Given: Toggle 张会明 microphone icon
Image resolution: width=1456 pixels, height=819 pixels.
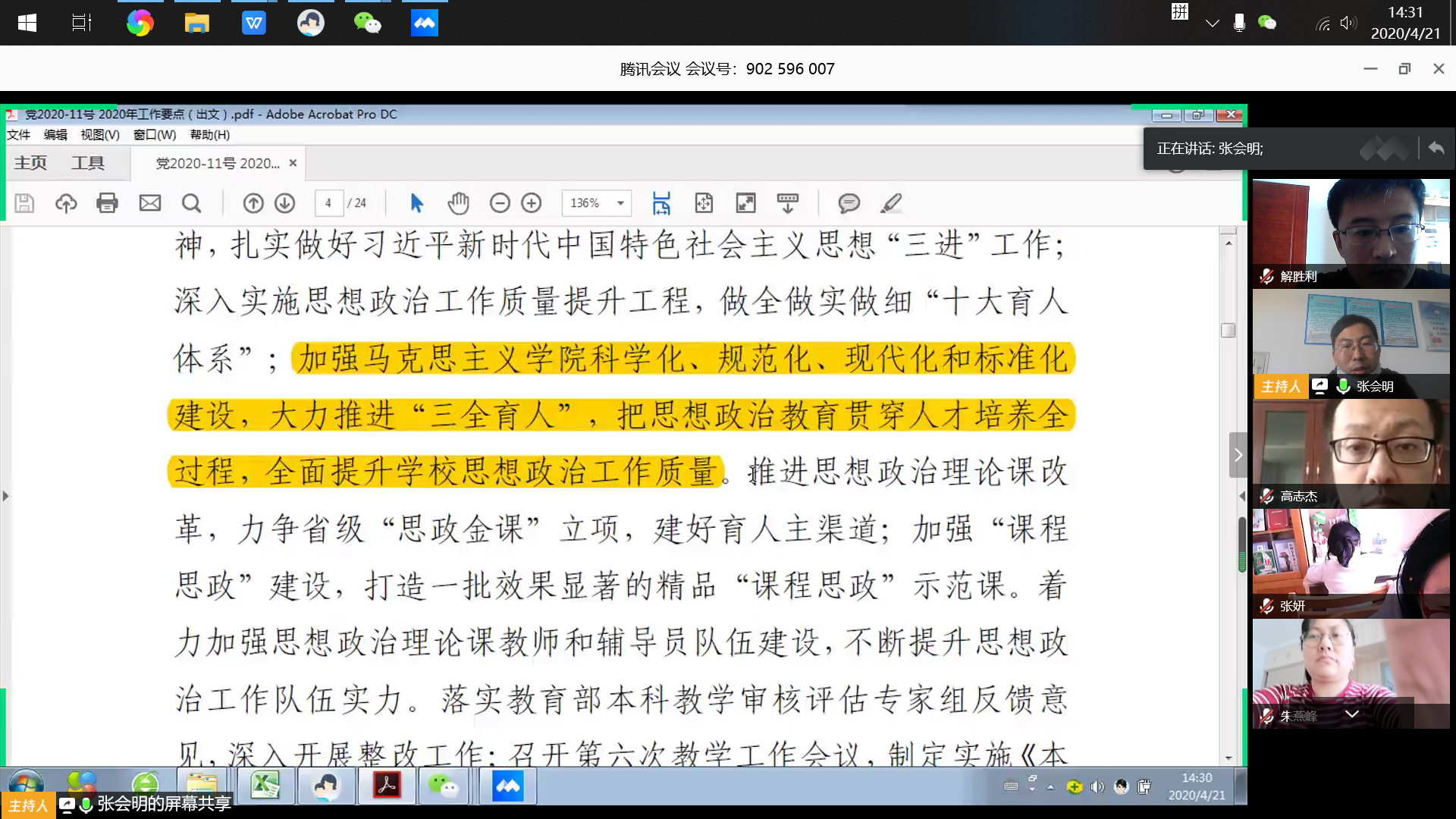Looking at the screenshot, I should pyautogui.click(x=1343, y=387).
